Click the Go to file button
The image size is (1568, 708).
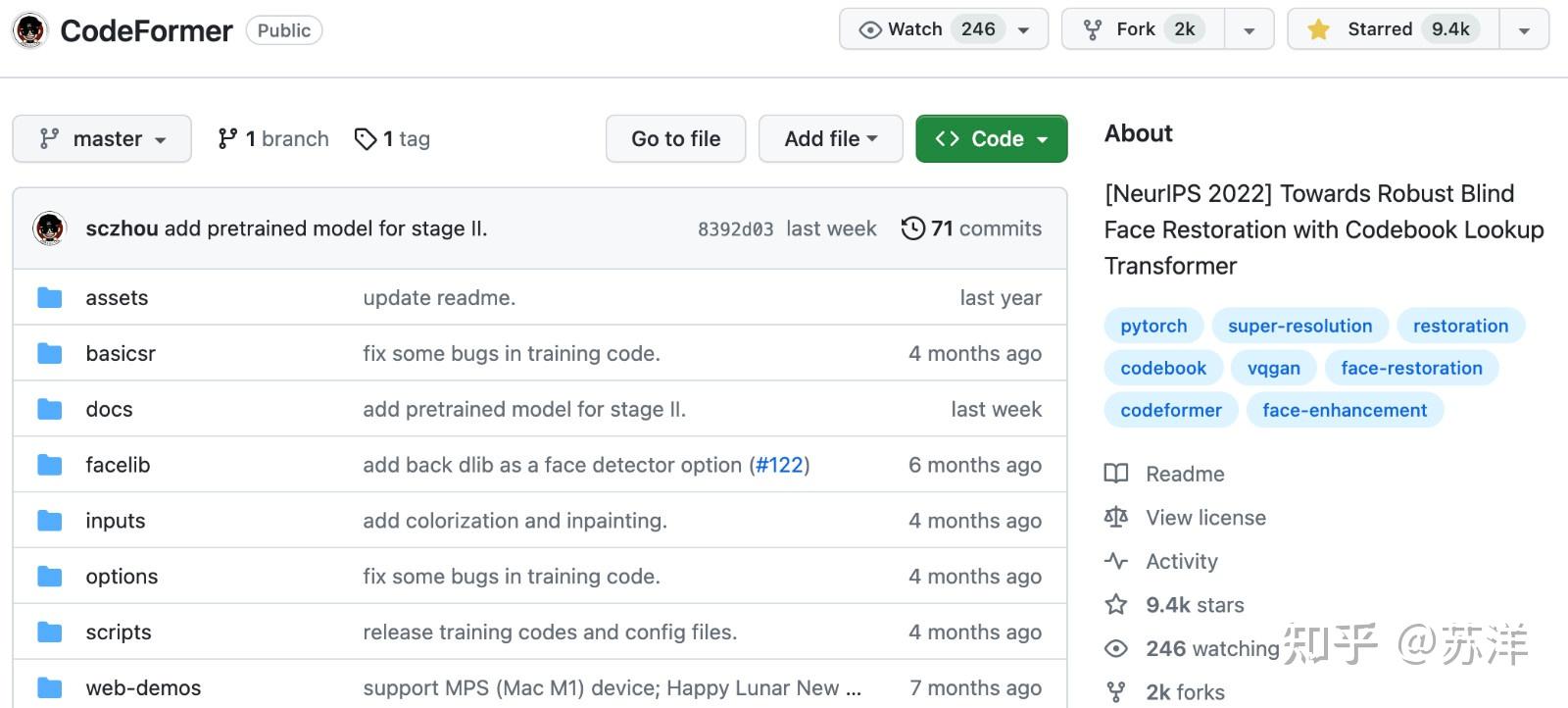[675, 139]
